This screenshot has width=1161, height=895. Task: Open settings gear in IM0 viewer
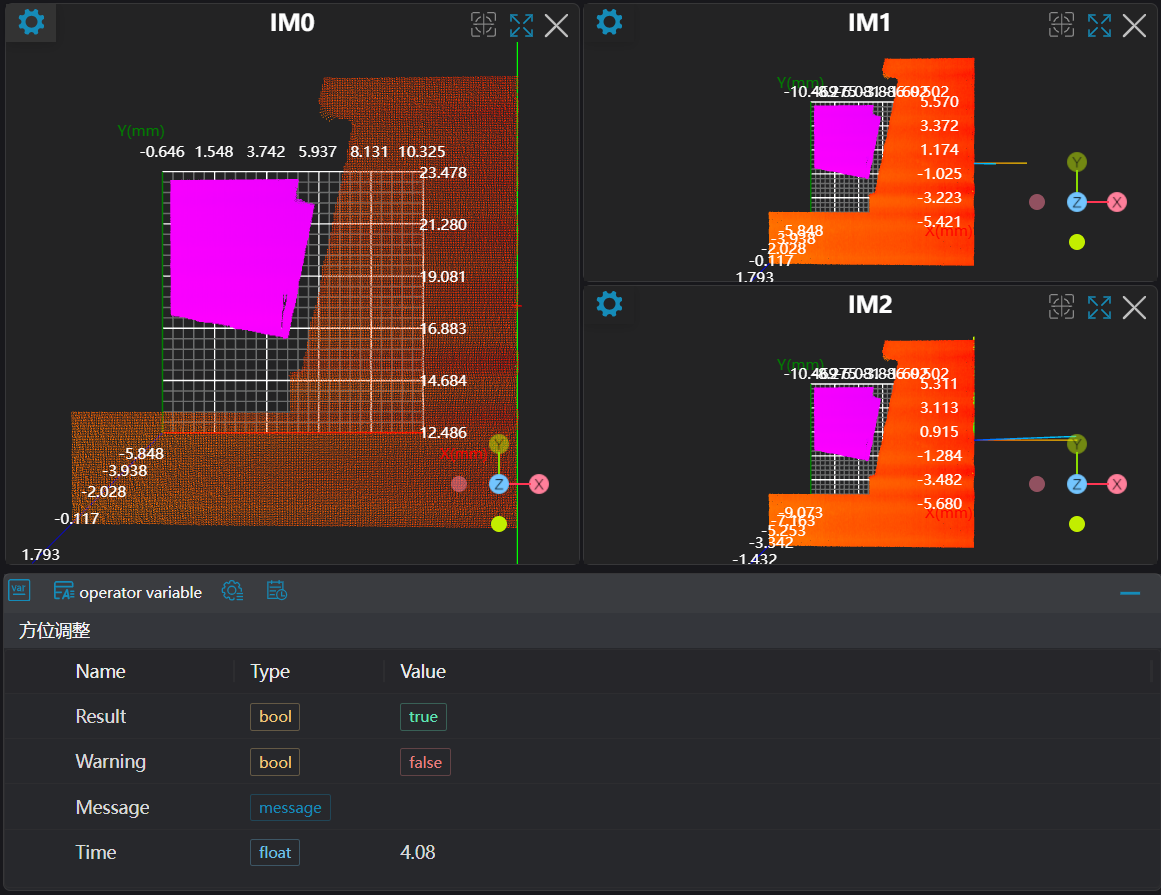pyautogui.click(x=31, y=22)
